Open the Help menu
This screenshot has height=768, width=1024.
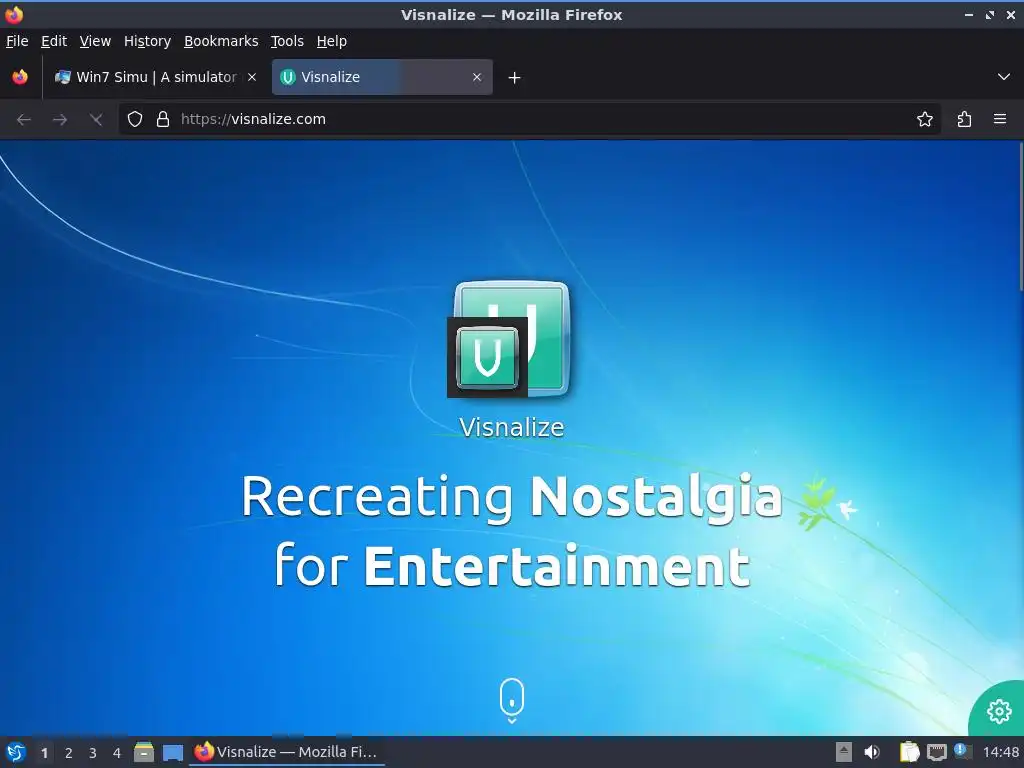pos(332,41)
